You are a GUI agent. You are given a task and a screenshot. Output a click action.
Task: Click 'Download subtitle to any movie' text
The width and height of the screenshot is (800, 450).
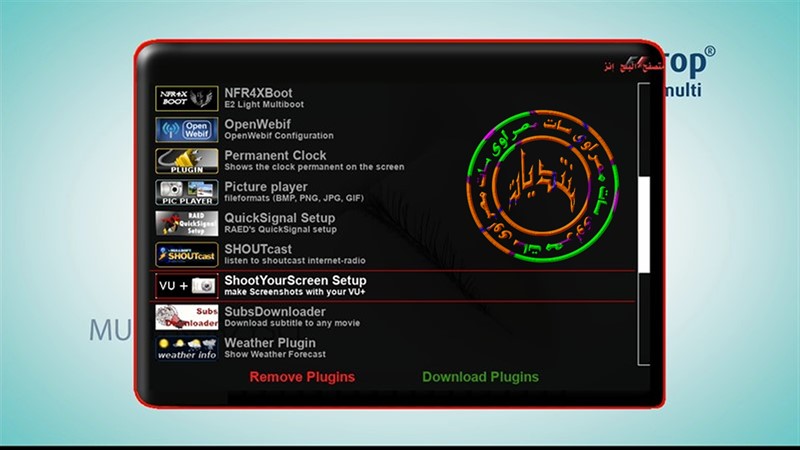coord(292,323)
